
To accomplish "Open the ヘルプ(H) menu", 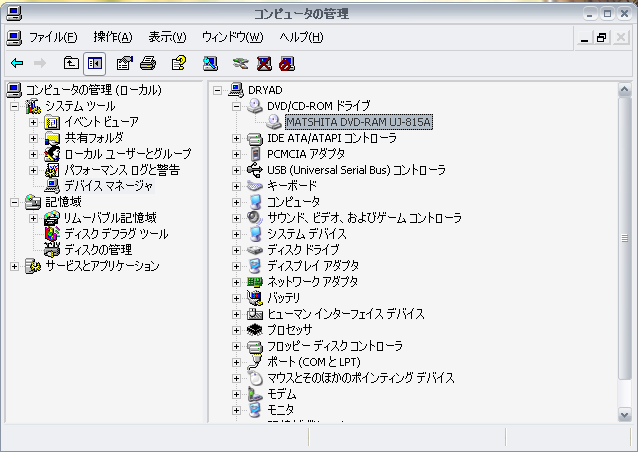I will (x=301, y=37).
